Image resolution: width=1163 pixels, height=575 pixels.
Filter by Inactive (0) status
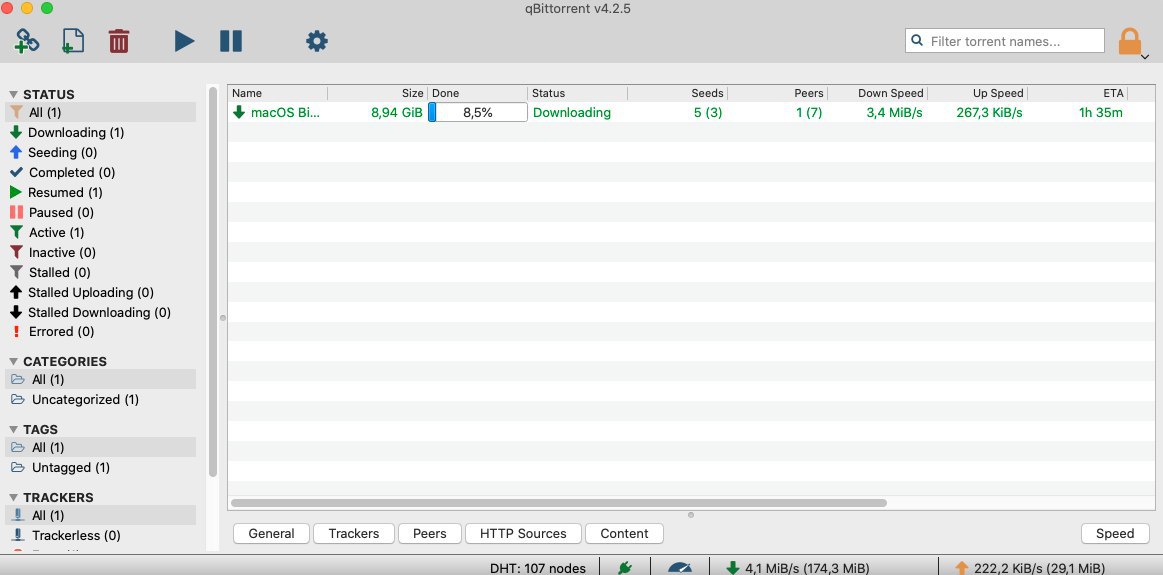click(x=100, y=253)
